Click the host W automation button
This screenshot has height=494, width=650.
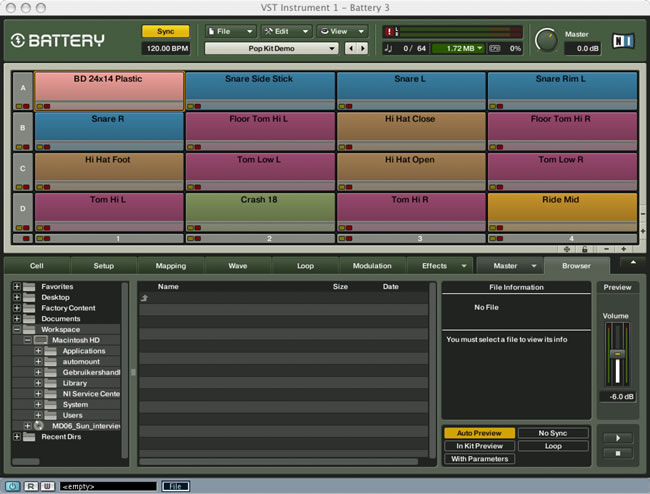pos(47,486)
